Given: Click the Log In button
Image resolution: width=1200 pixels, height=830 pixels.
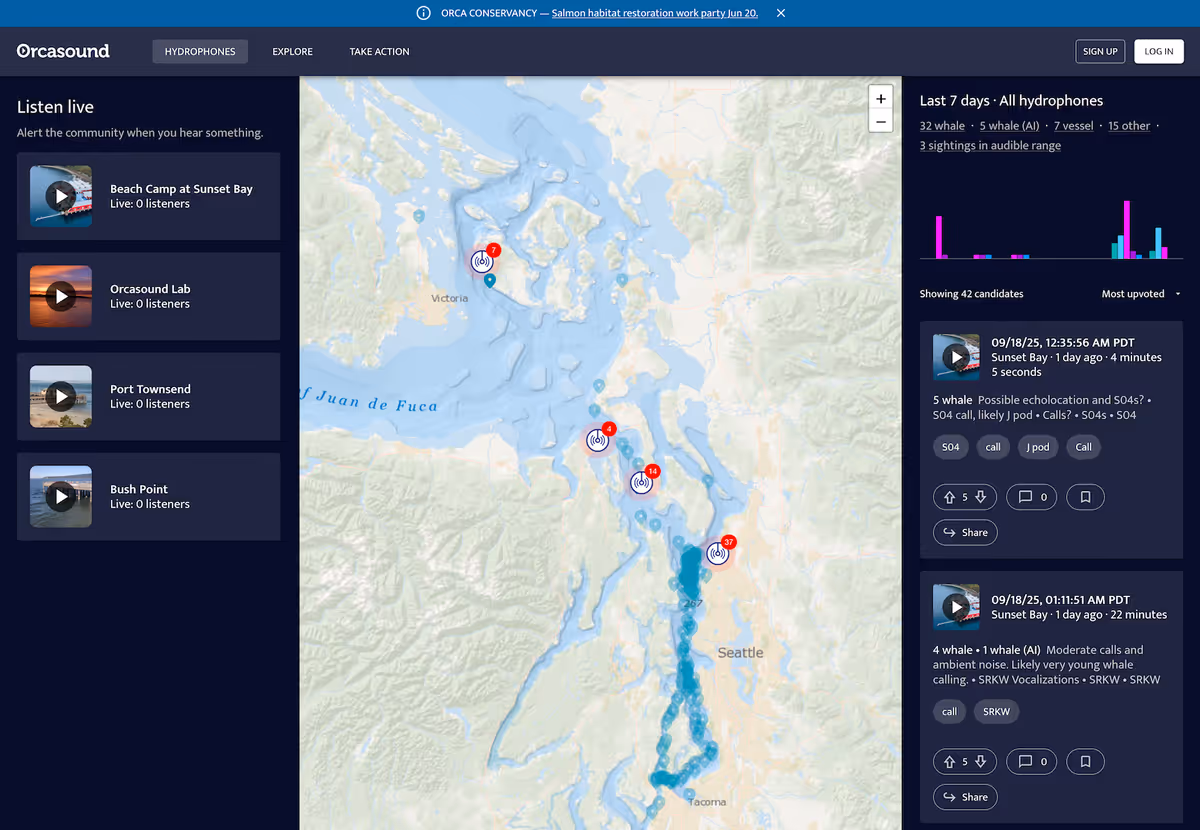Looking at the screenshot, I should pyautogui.click(x=1159, y=51).
